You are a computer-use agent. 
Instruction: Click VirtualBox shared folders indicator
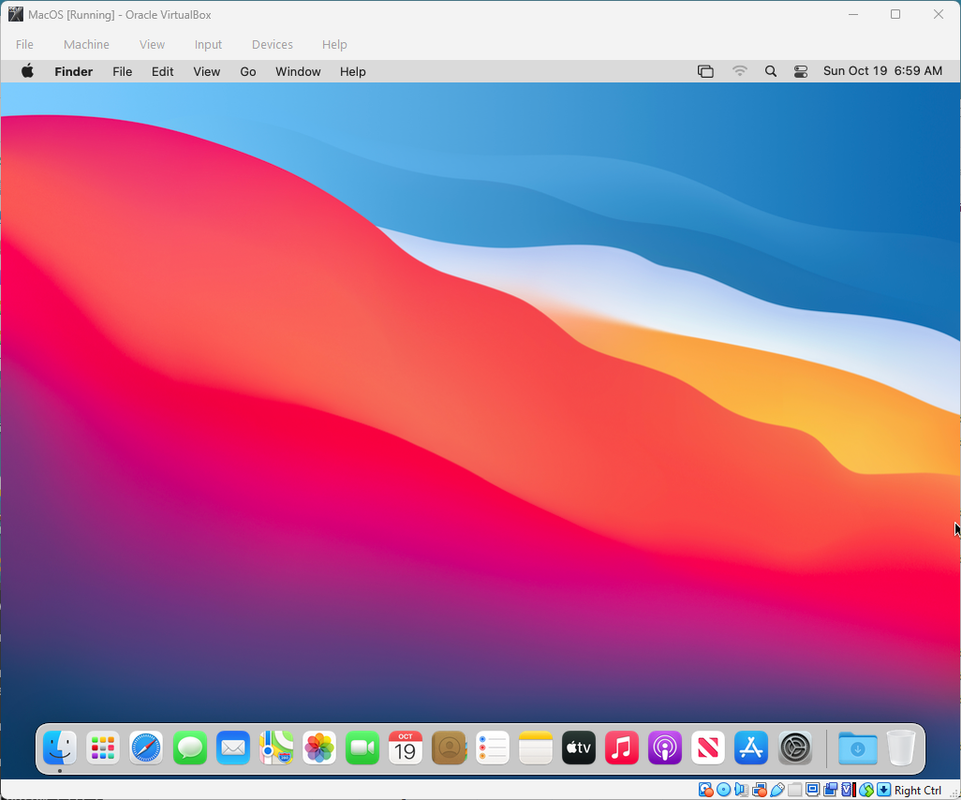[x=794, y=790]
